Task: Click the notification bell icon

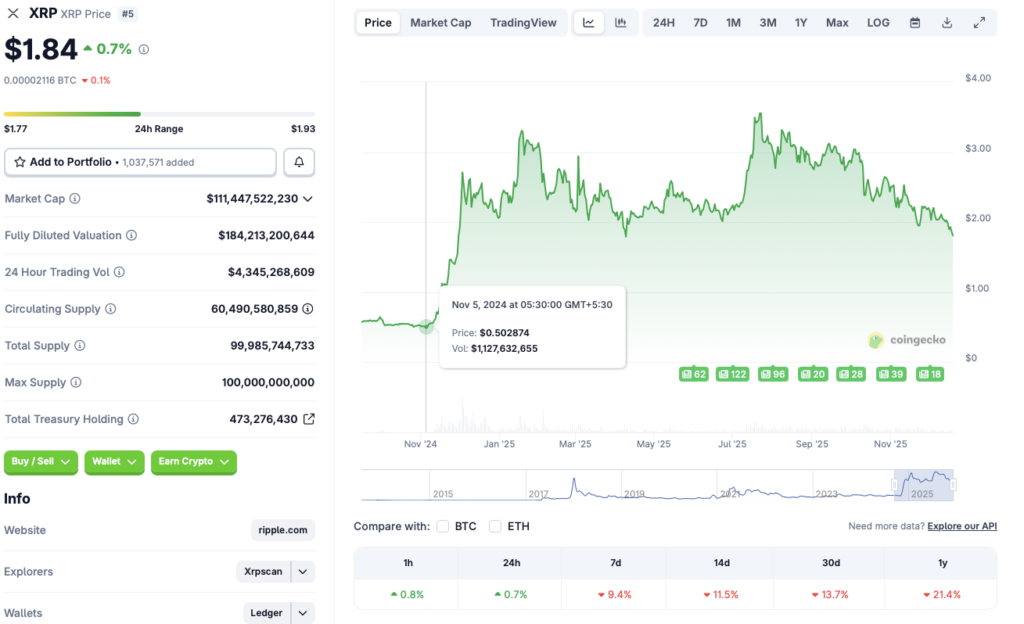Action: [298, 161]
